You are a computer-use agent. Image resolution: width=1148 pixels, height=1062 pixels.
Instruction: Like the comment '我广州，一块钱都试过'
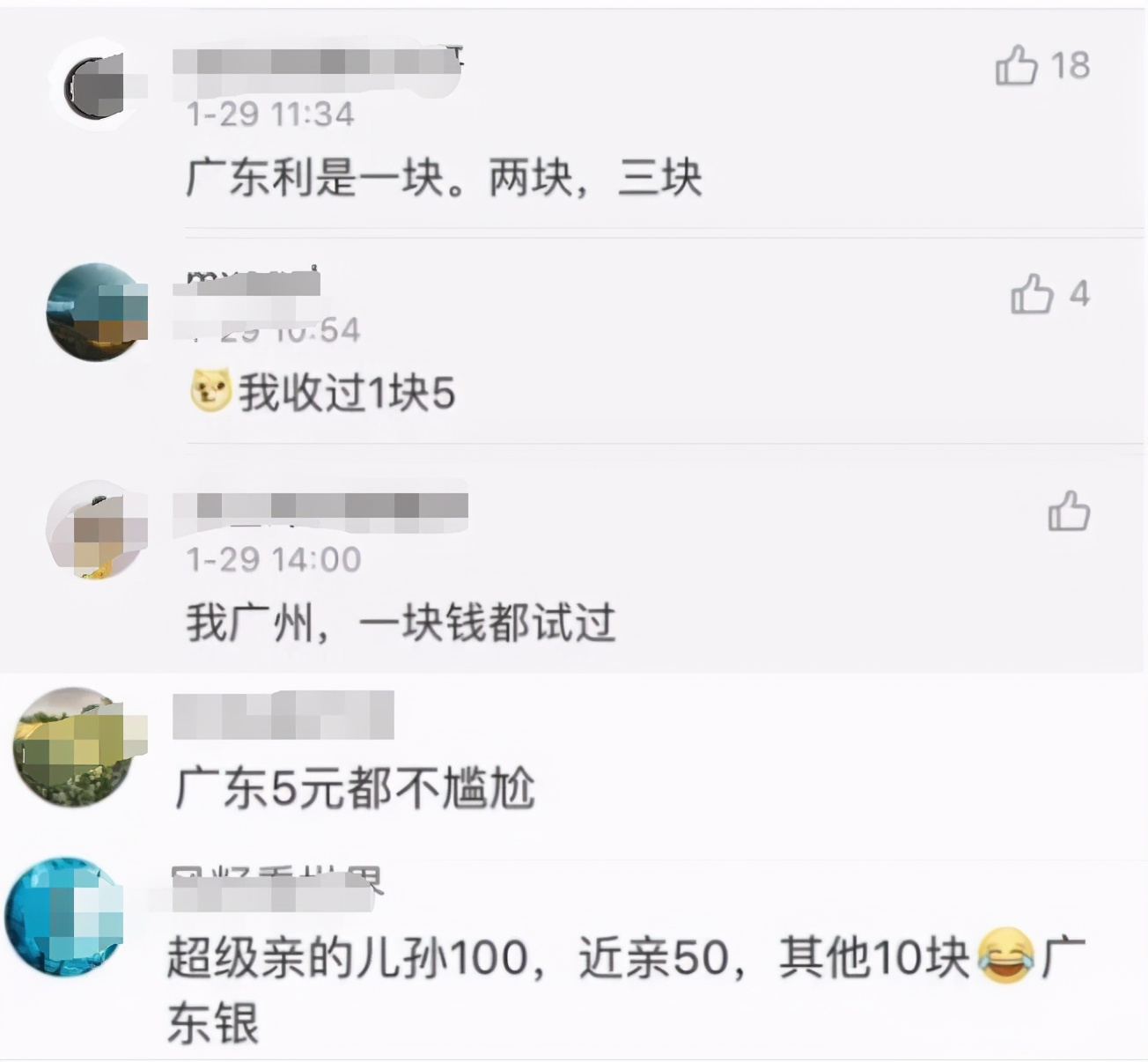1069,511
